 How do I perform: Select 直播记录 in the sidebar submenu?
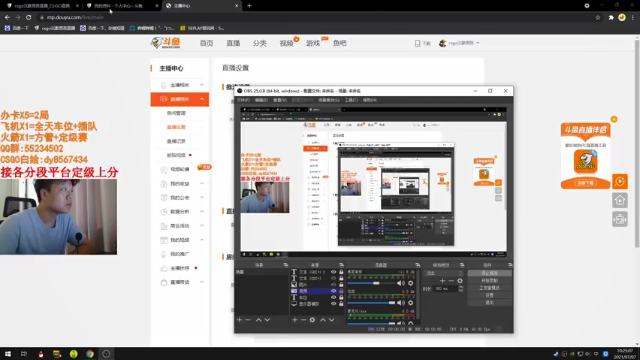(176, 141)
